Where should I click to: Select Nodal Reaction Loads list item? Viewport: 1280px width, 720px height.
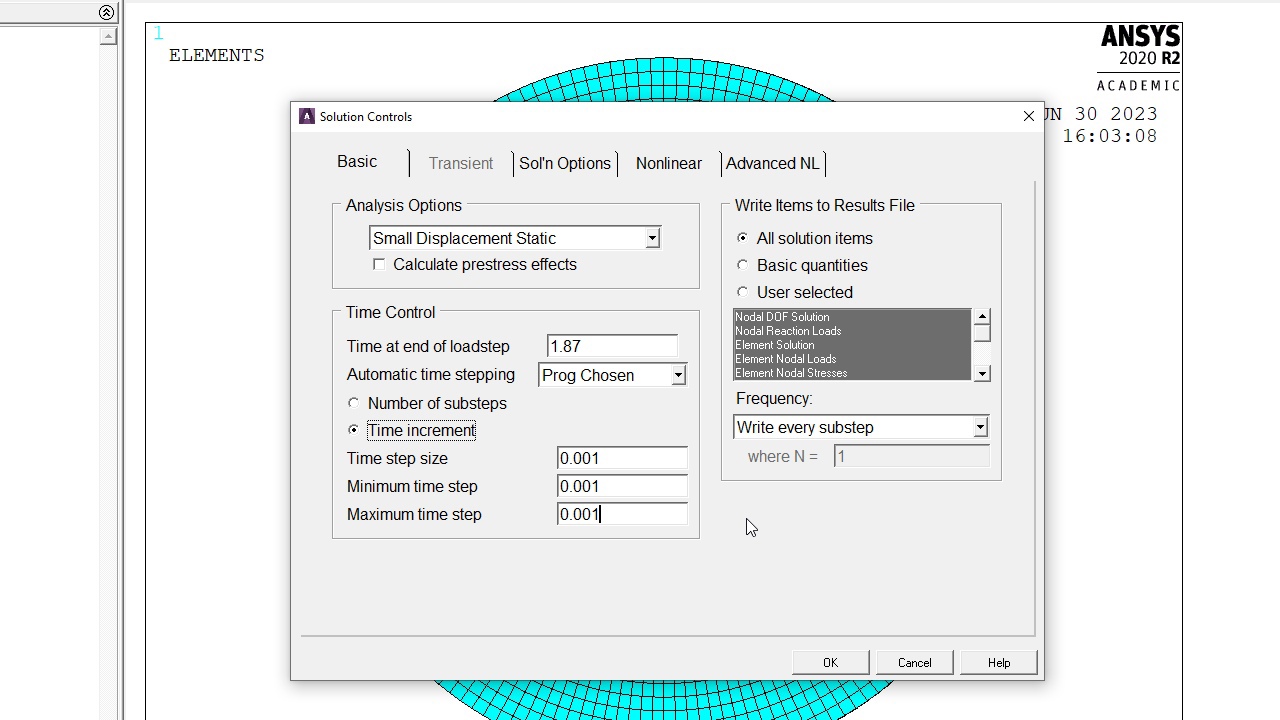[x=852, y=331]
